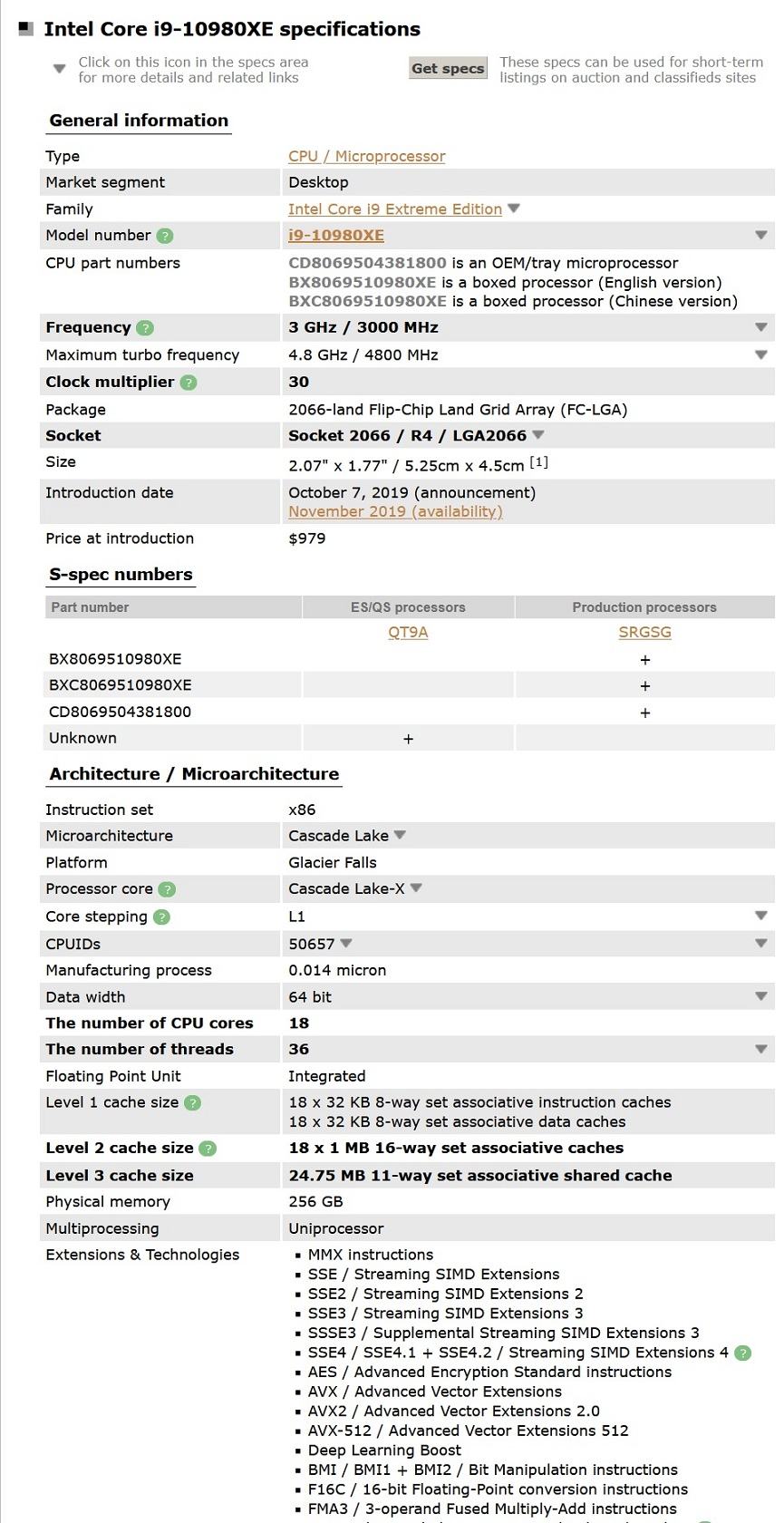The width and height of the screenshot is (784, 1523).
Task: Open the Core stepping help icon
Action: pos(161,917)
